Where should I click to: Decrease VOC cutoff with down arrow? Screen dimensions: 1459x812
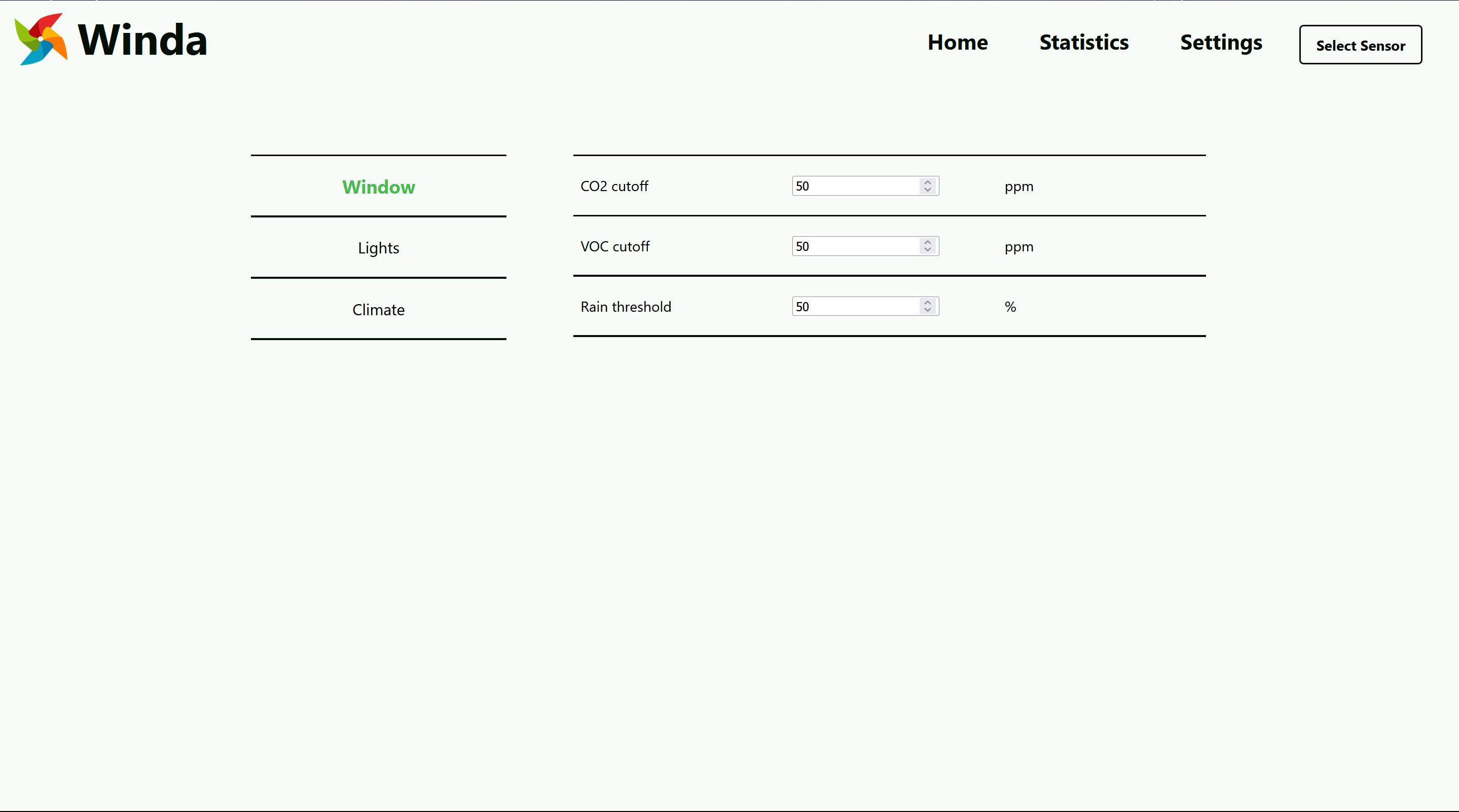927,250
